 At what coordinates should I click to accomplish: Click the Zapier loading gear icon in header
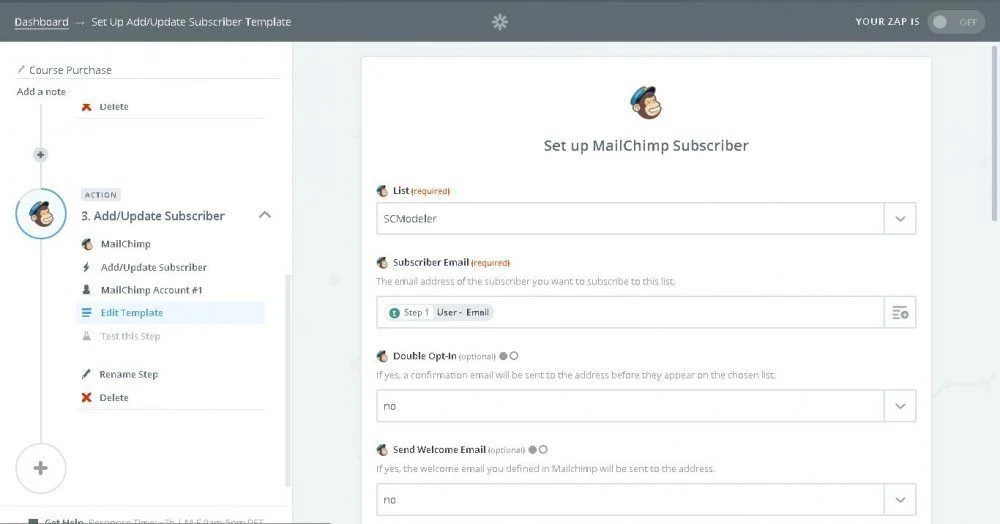pos(500,22)
